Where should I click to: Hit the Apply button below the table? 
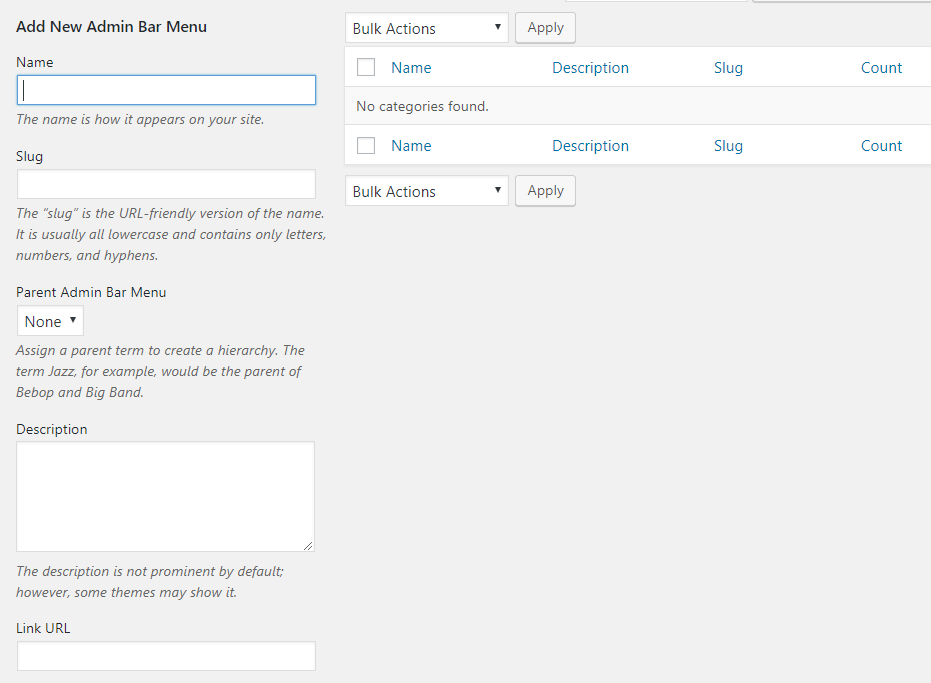pyautogui.click(x=545, y=191)
